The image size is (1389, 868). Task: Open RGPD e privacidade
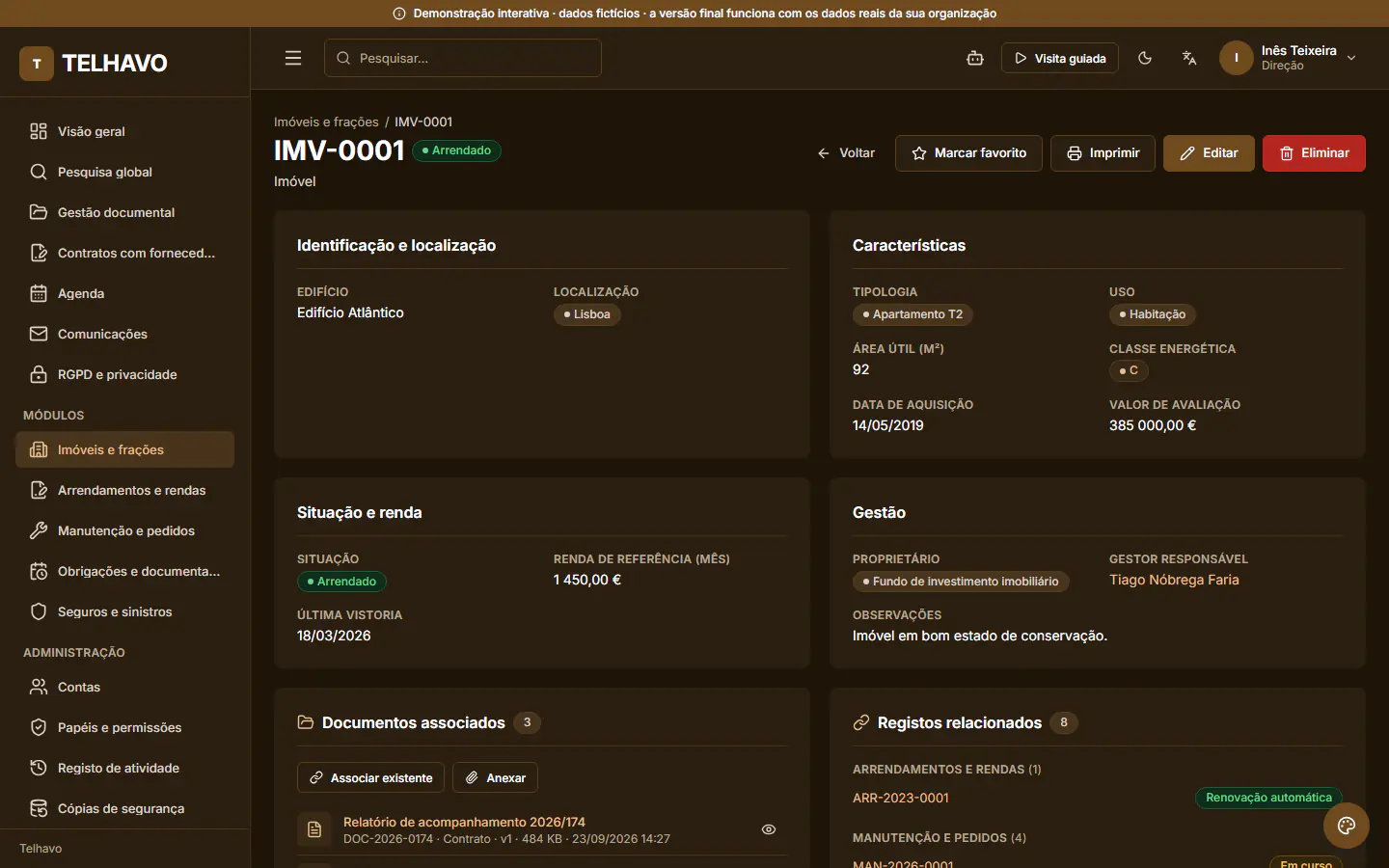coord(125,374)
